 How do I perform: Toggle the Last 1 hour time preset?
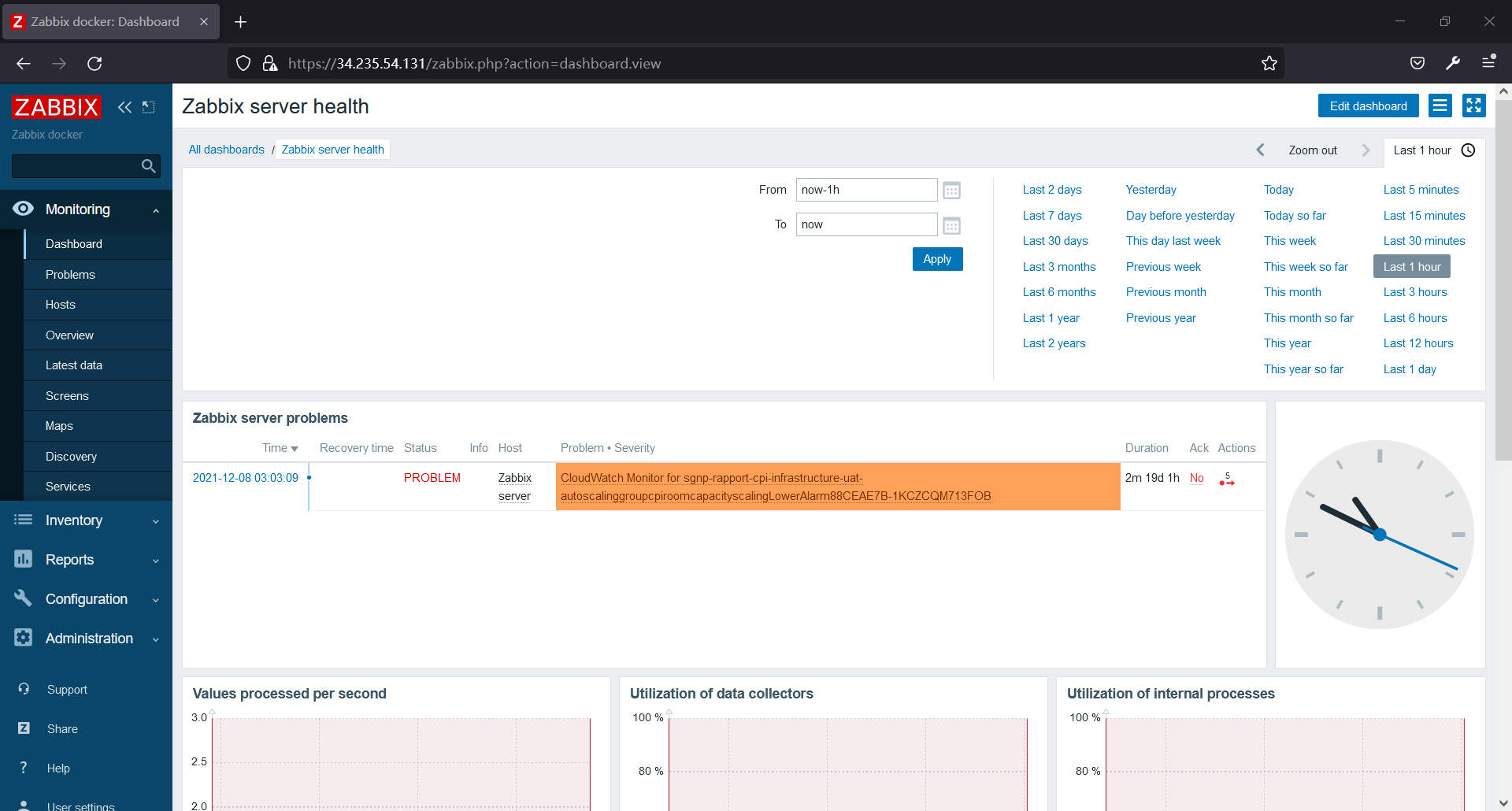[1411, 266]
